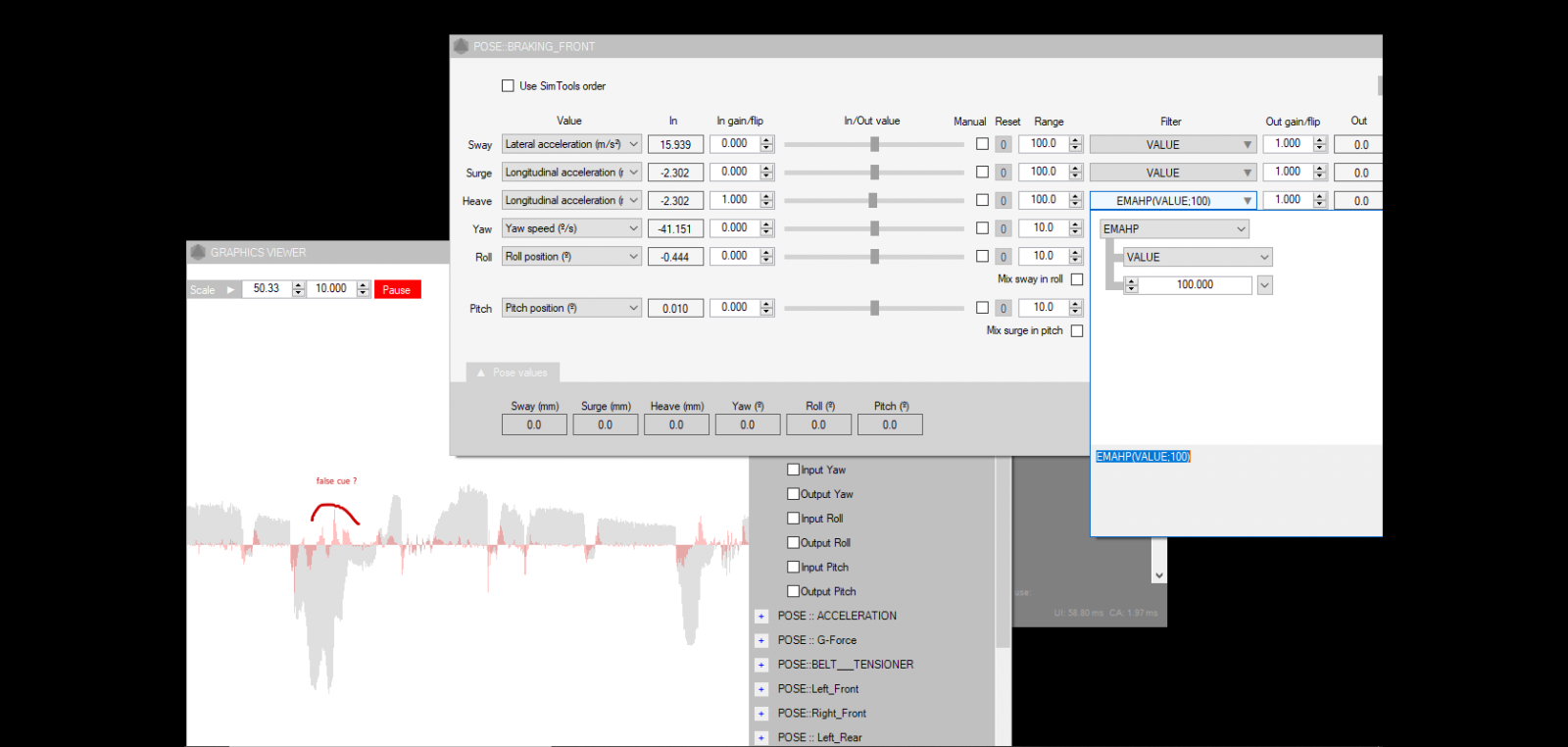Click the EMAHP(VALUE;100) filter button for Heave
Viewport: 1568px width, 747px height.
1171,201
